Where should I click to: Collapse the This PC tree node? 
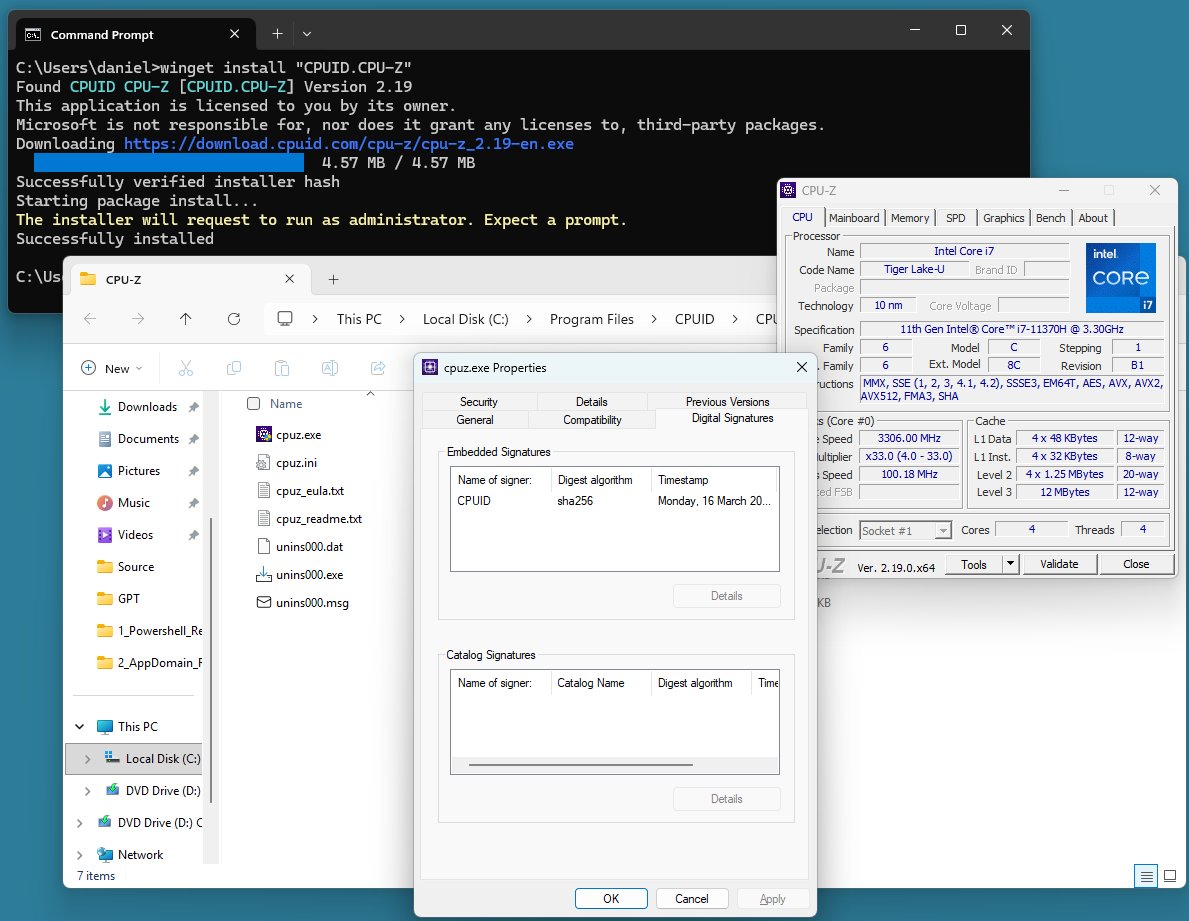click(80, 726)
